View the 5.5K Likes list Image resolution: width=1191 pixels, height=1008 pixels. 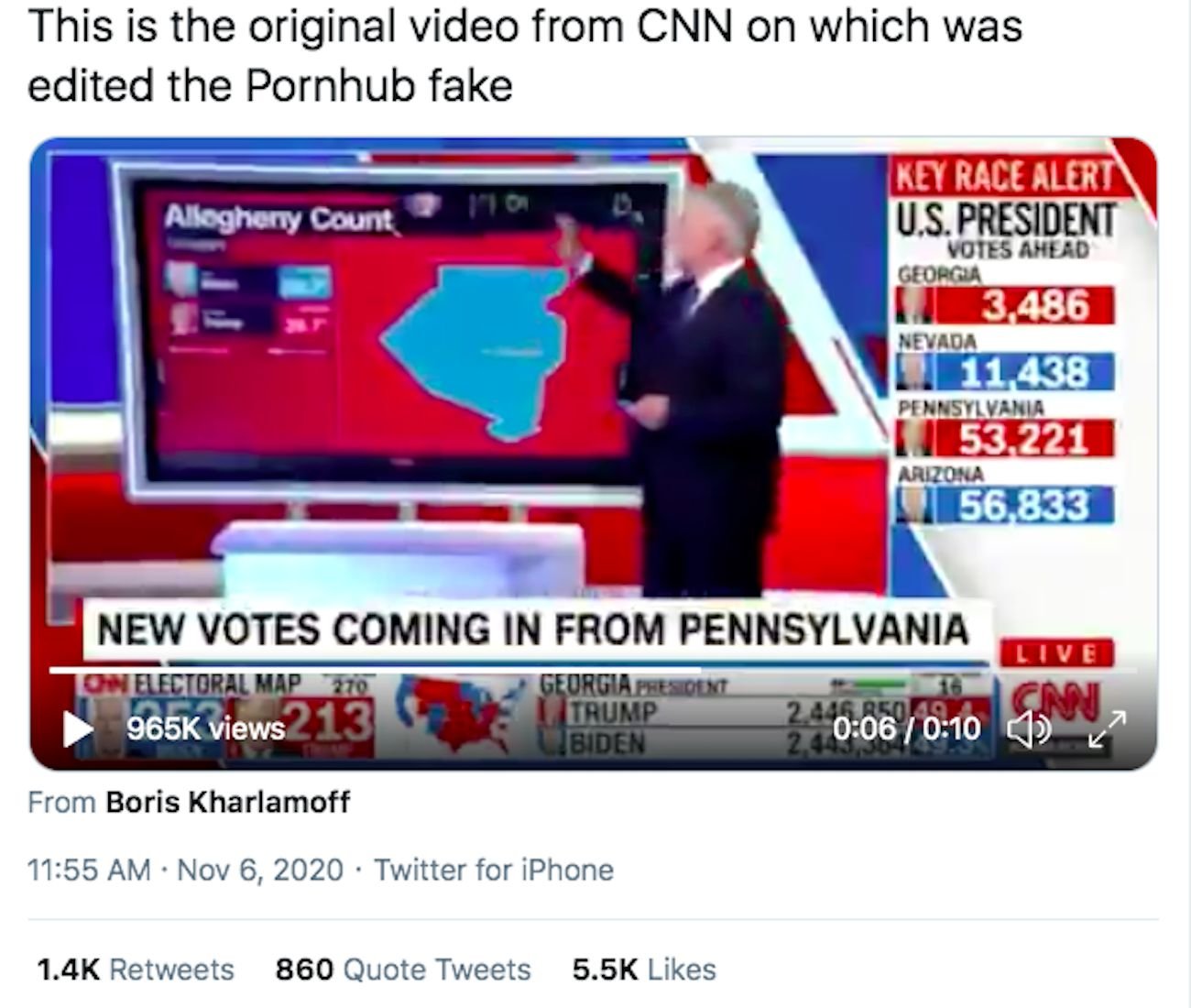coord(644,970)
